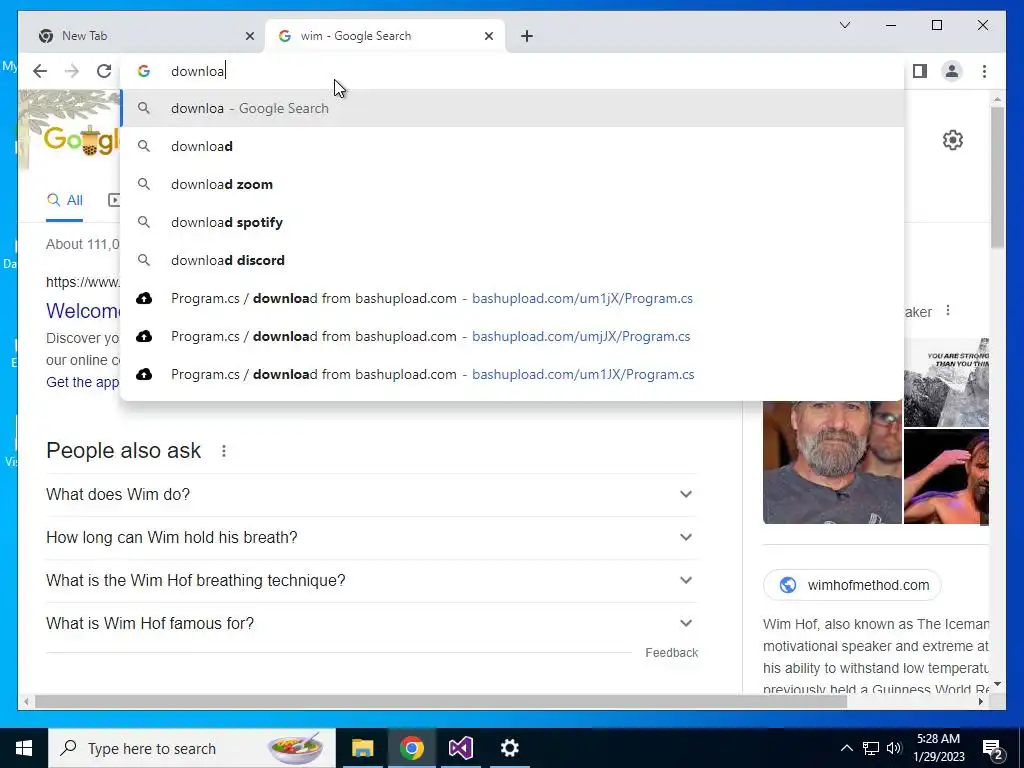This screenshot has height=768, width=1024.
Task: Open Settings from the taskbar
Action: coord(509,748)
